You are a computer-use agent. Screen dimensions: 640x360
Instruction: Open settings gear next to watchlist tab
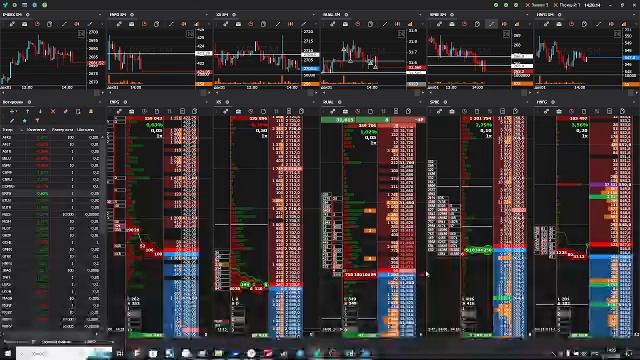click(x=29, y=102)
